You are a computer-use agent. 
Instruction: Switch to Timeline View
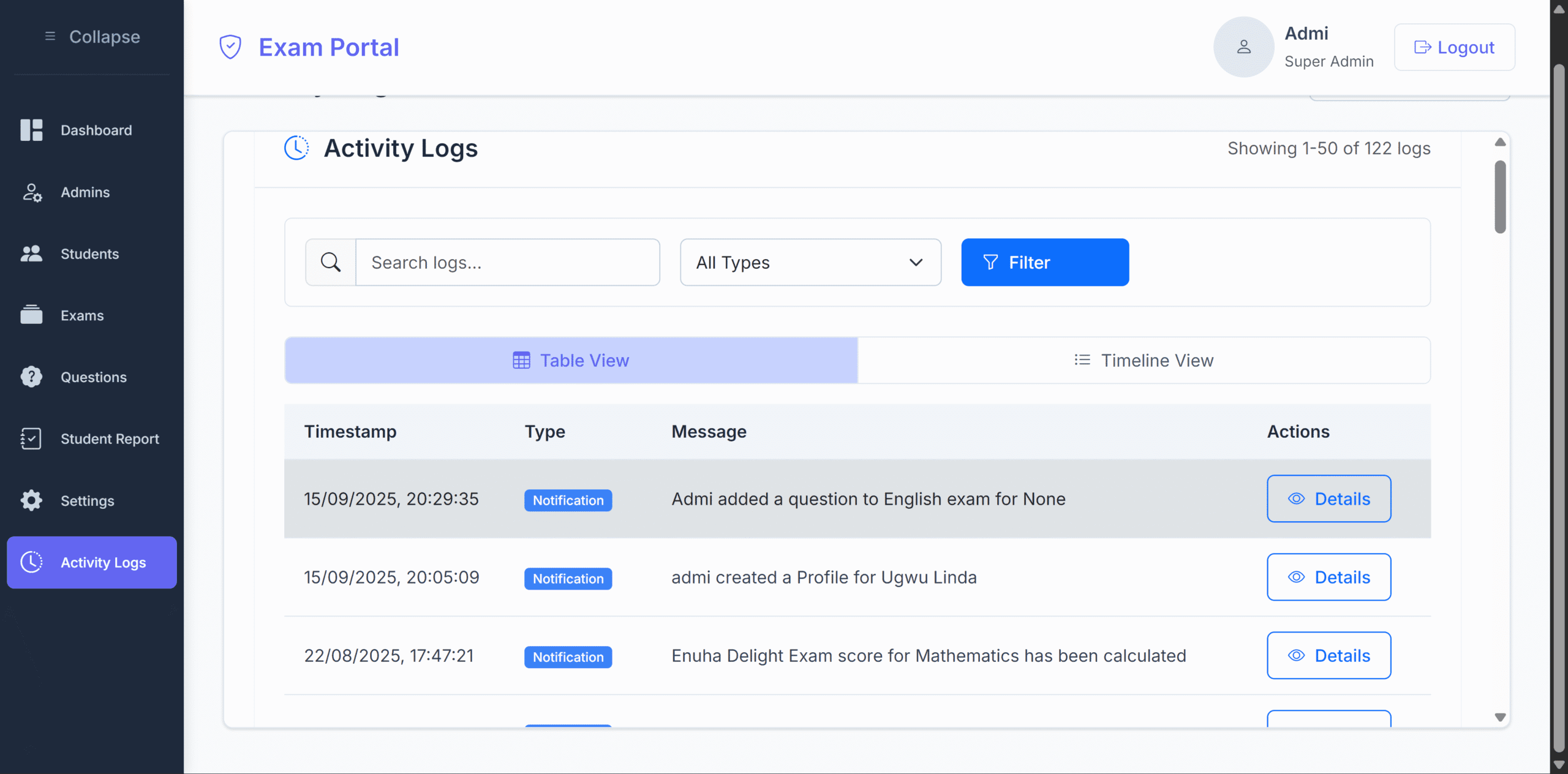point(1144,360)
